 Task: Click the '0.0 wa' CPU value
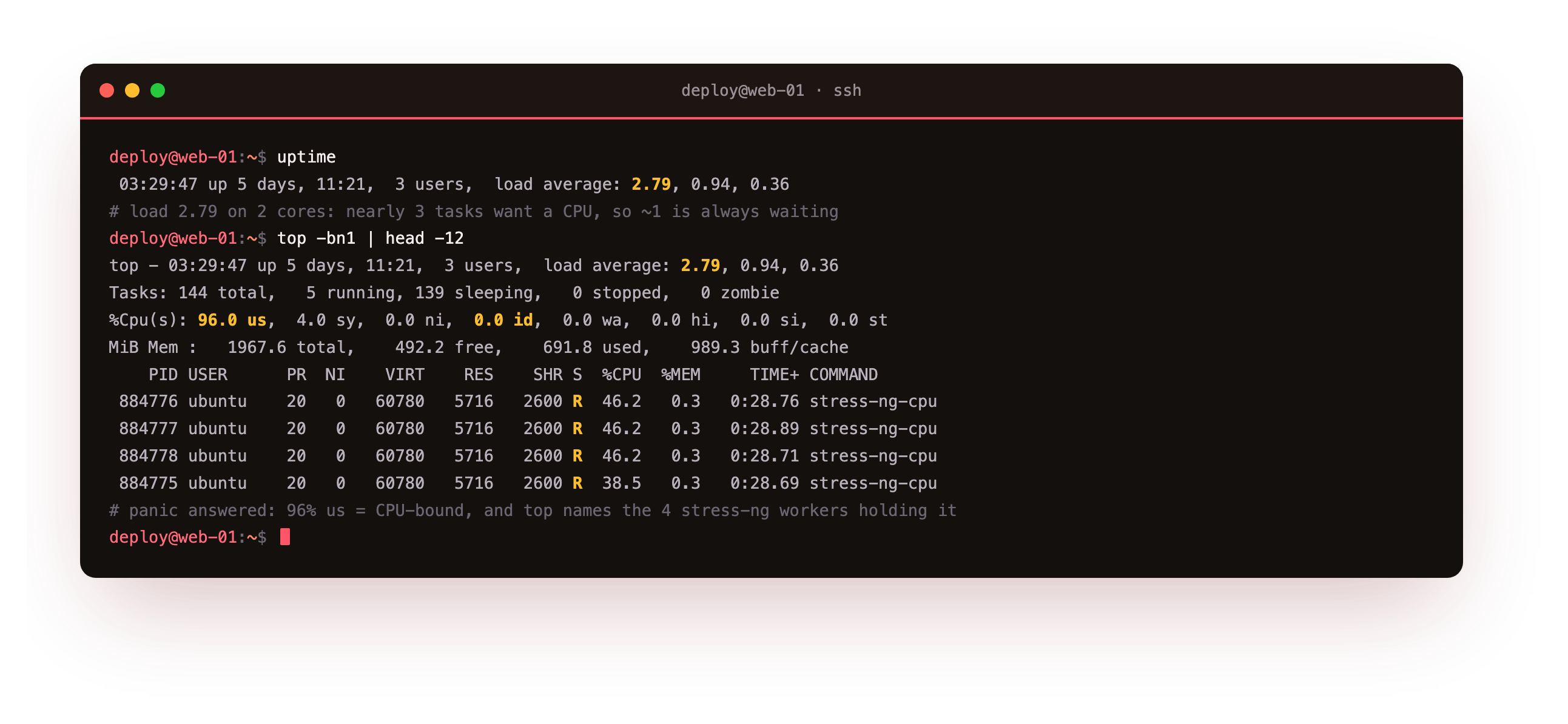click(x=591, y=320)
